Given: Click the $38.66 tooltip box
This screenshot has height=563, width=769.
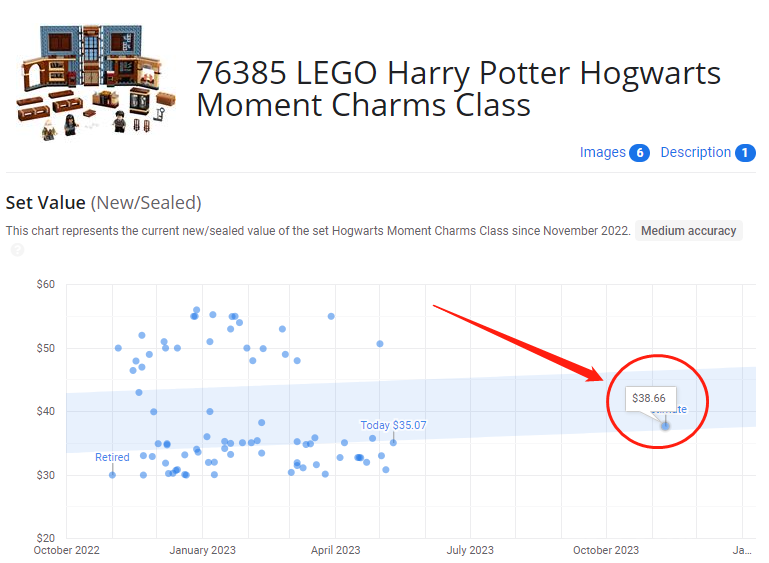Looking at the screenshot, I should pos(650,398).
